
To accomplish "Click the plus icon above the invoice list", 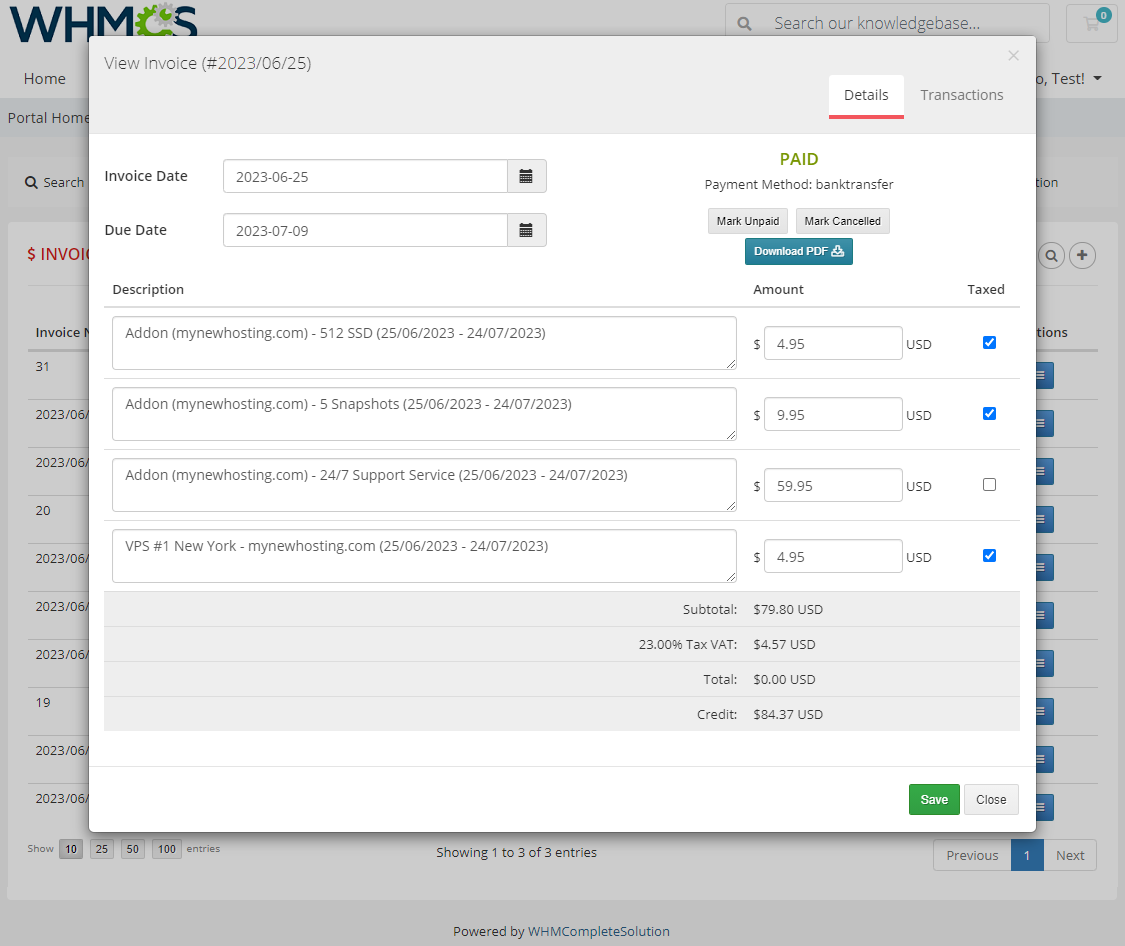I will (x=1082, y=256).
